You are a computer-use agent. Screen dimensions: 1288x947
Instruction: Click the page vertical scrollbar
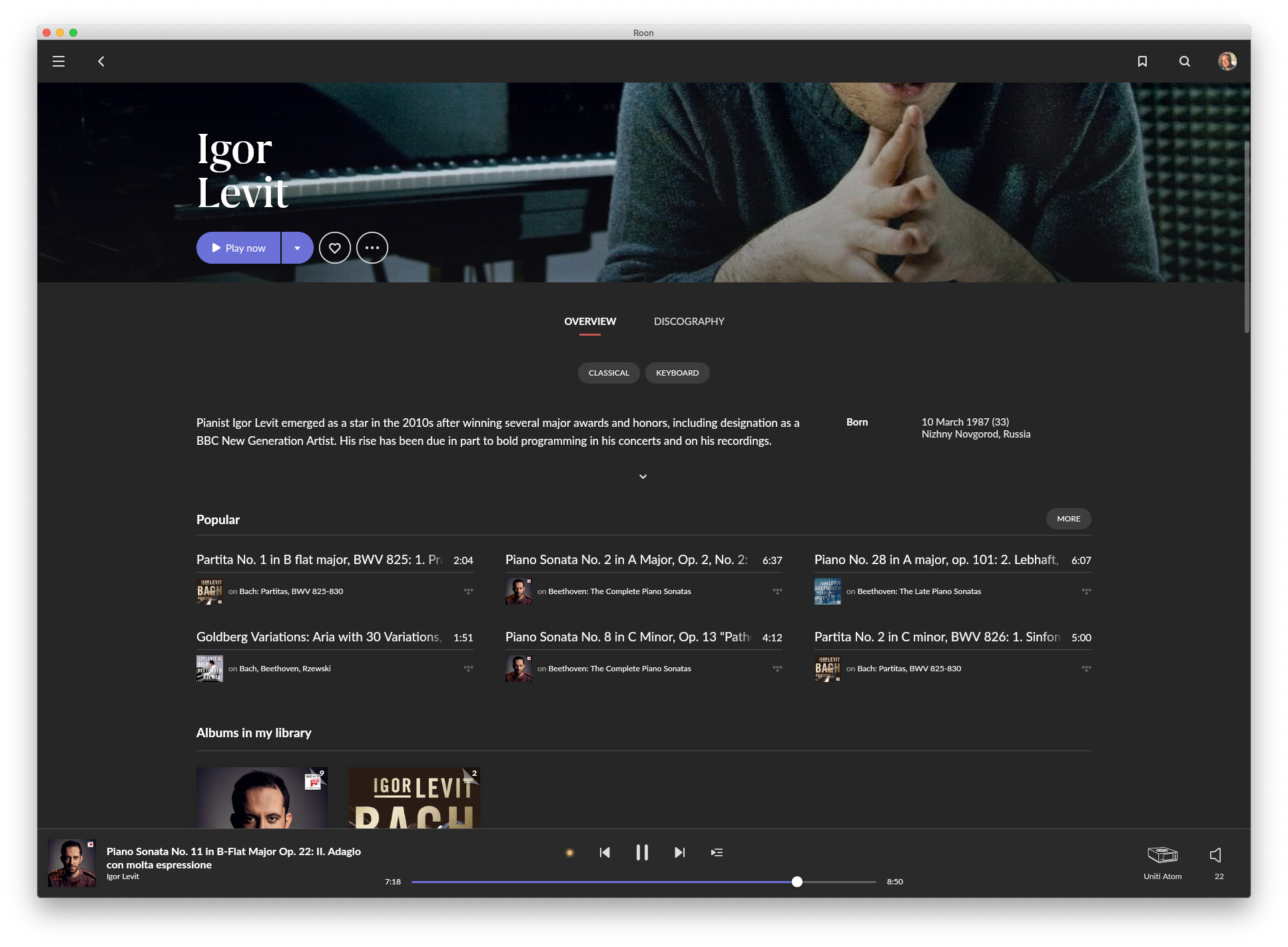click(x=1247, y=236)
